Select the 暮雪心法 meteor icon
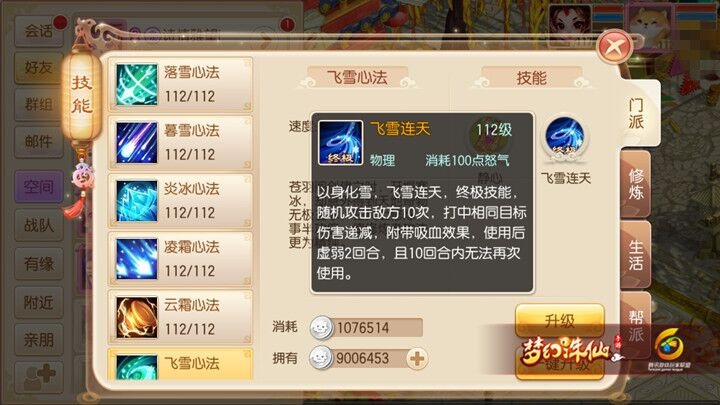 136,143
